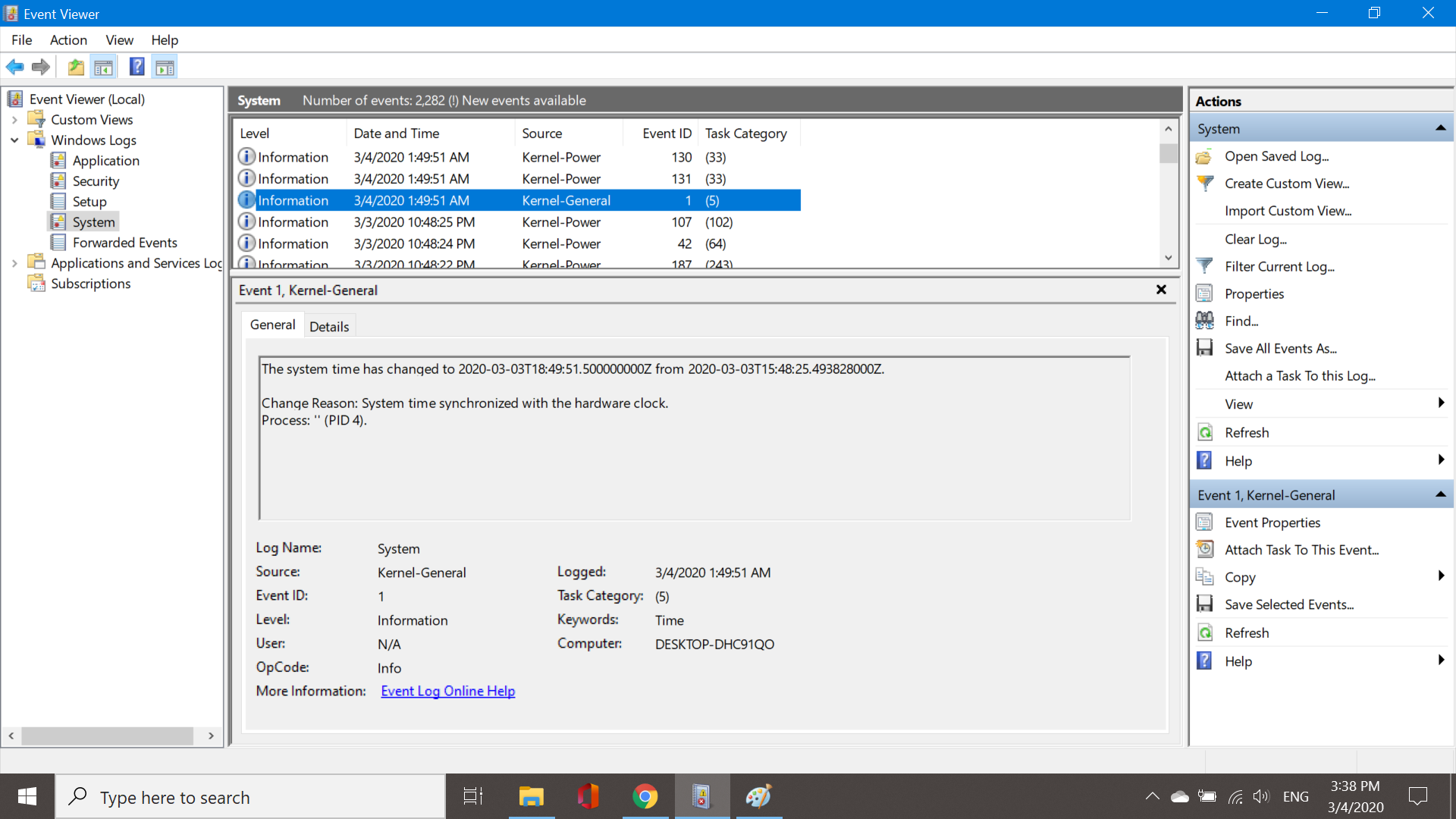The width and height of the screenshot is (1456, 819).
Task: Switch to the General tab
Action: (272, 325)
